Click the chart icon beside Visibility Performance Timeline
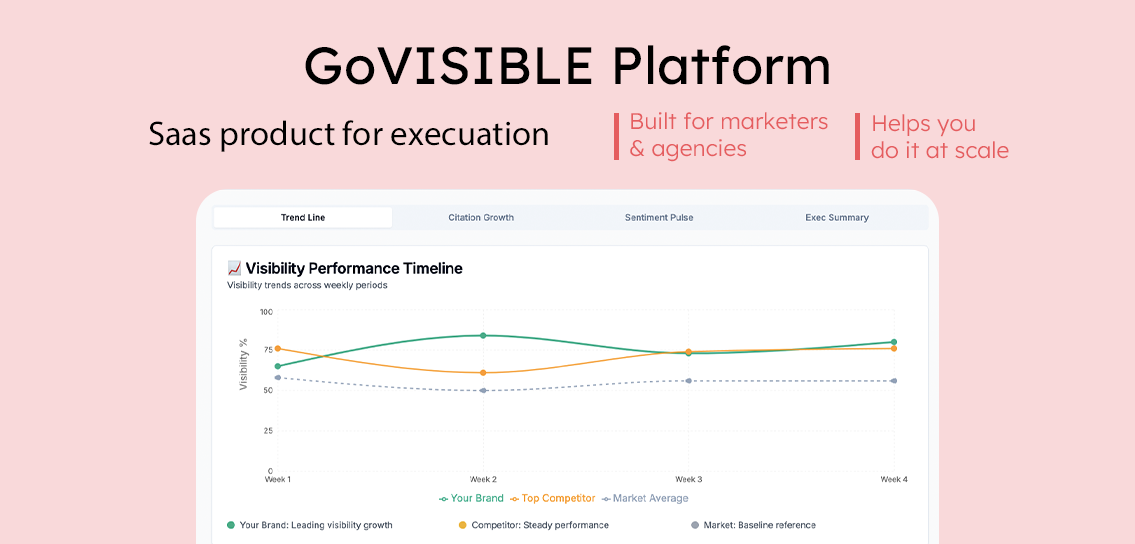 point(234,268)
